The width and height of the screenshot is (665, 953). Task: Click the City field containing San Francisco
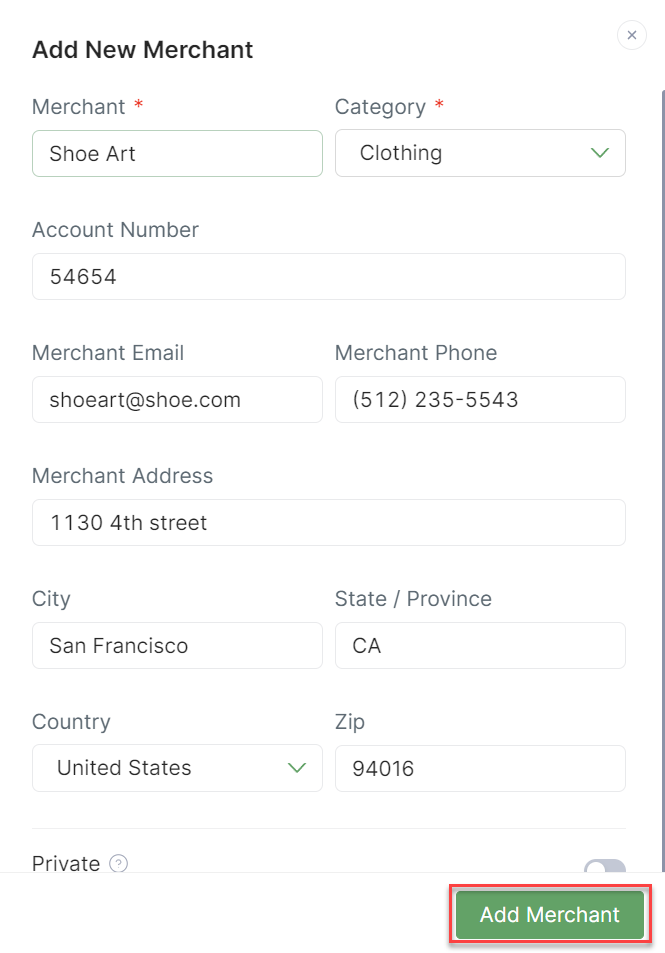[x=177, y=646]
